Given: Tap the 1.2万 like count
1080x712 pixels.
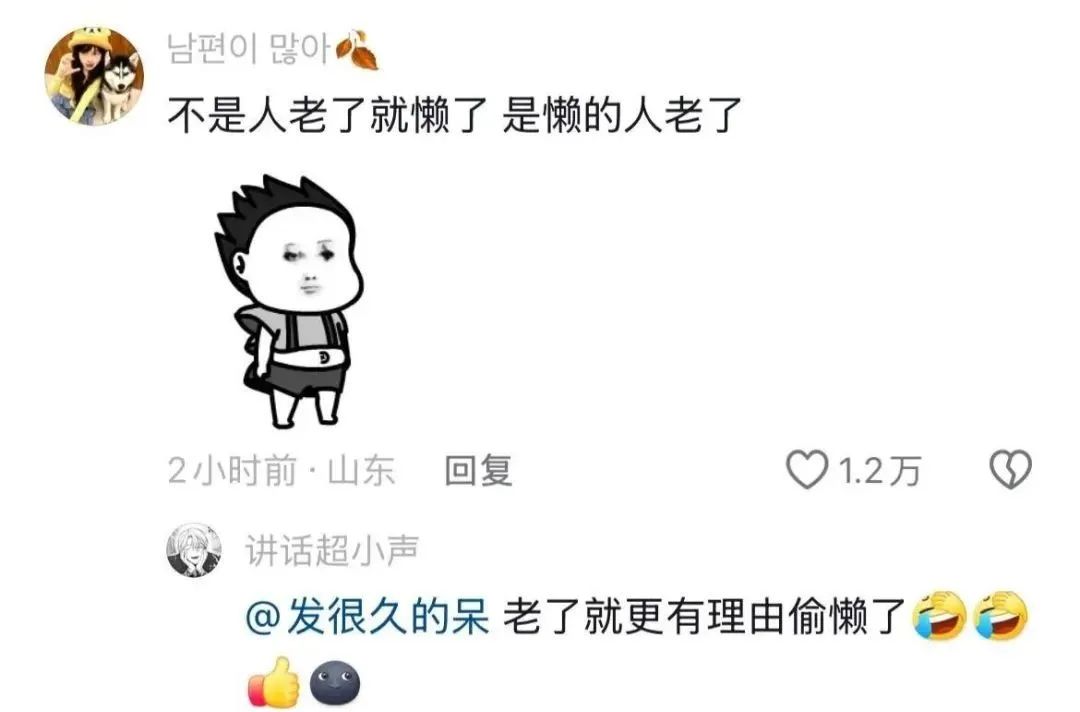Looking at the screenshot, I should pos(880,472).
